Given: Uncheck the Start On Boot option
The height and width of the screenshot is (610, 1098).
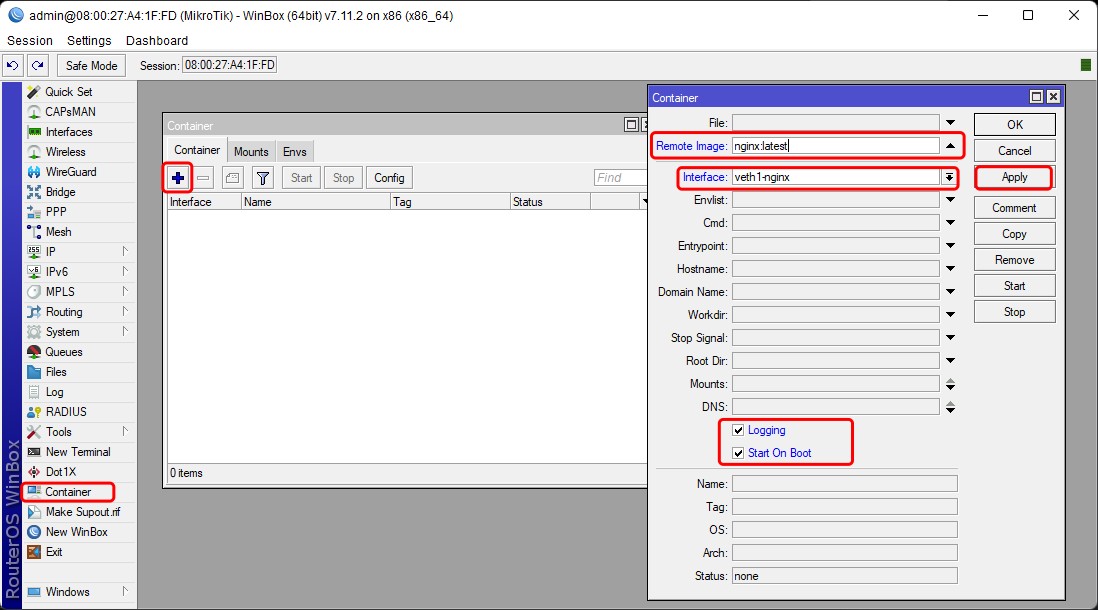Looking at the screenshot, I should (738, 453).
